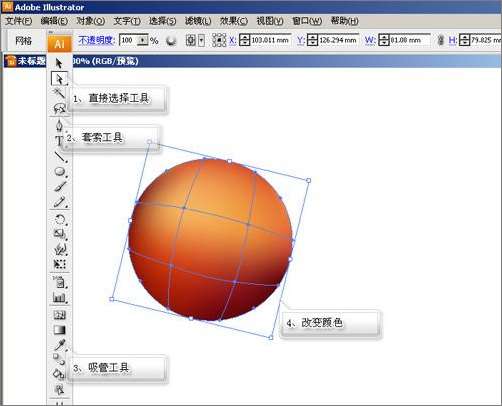Select the Magic Wand tool

point(59,93)
